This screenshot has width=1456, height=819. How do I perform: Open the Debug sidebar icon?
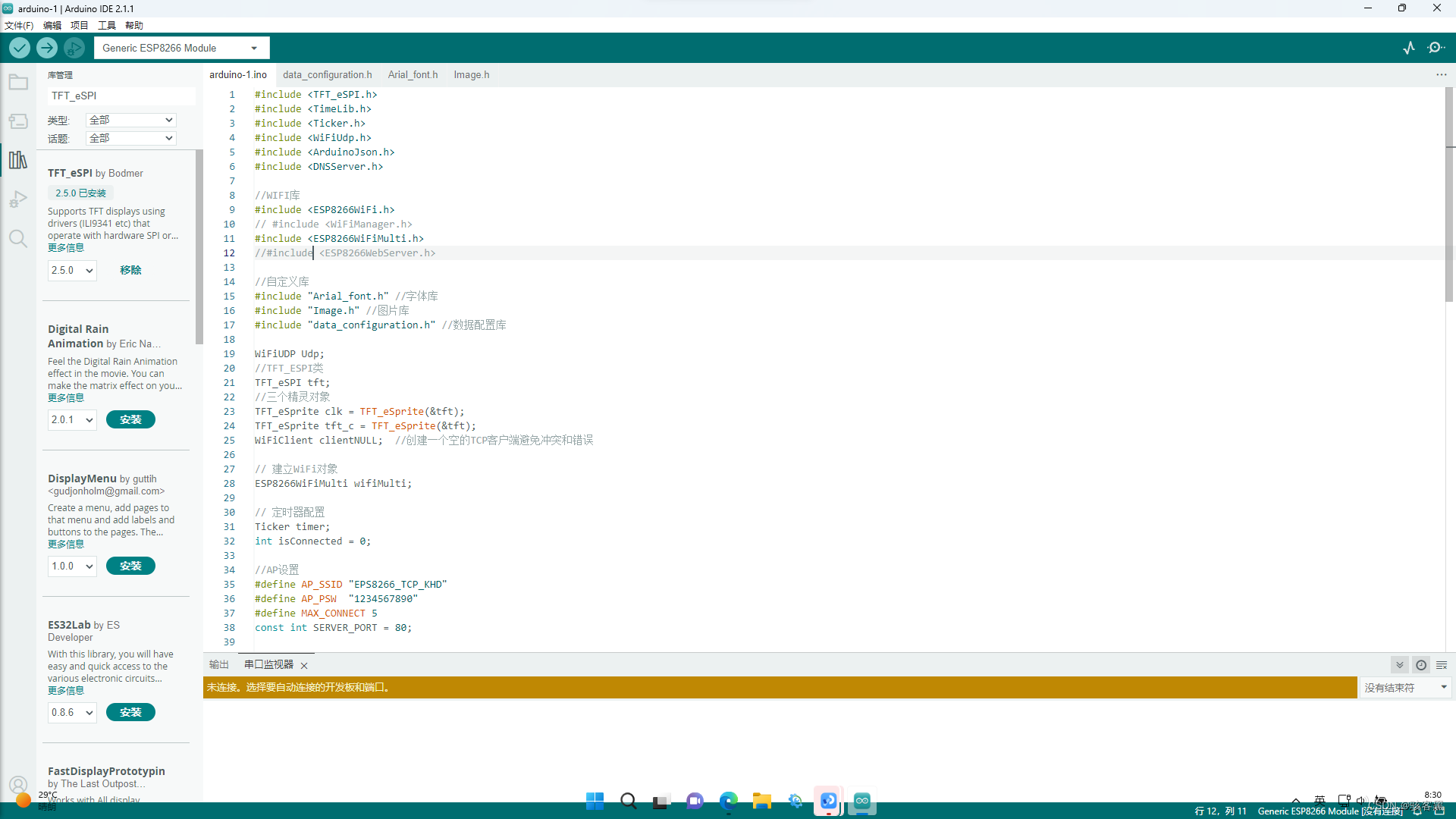pyautogui.click(x=18, y=199)
